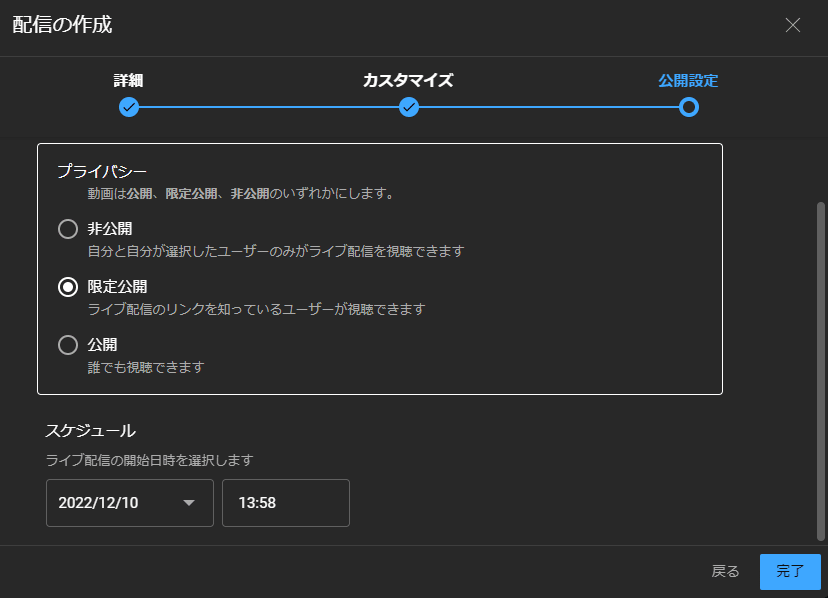Open the 詳細 step label
The height and width of the screenshot is (598, 828).
(x=128, y=80)
